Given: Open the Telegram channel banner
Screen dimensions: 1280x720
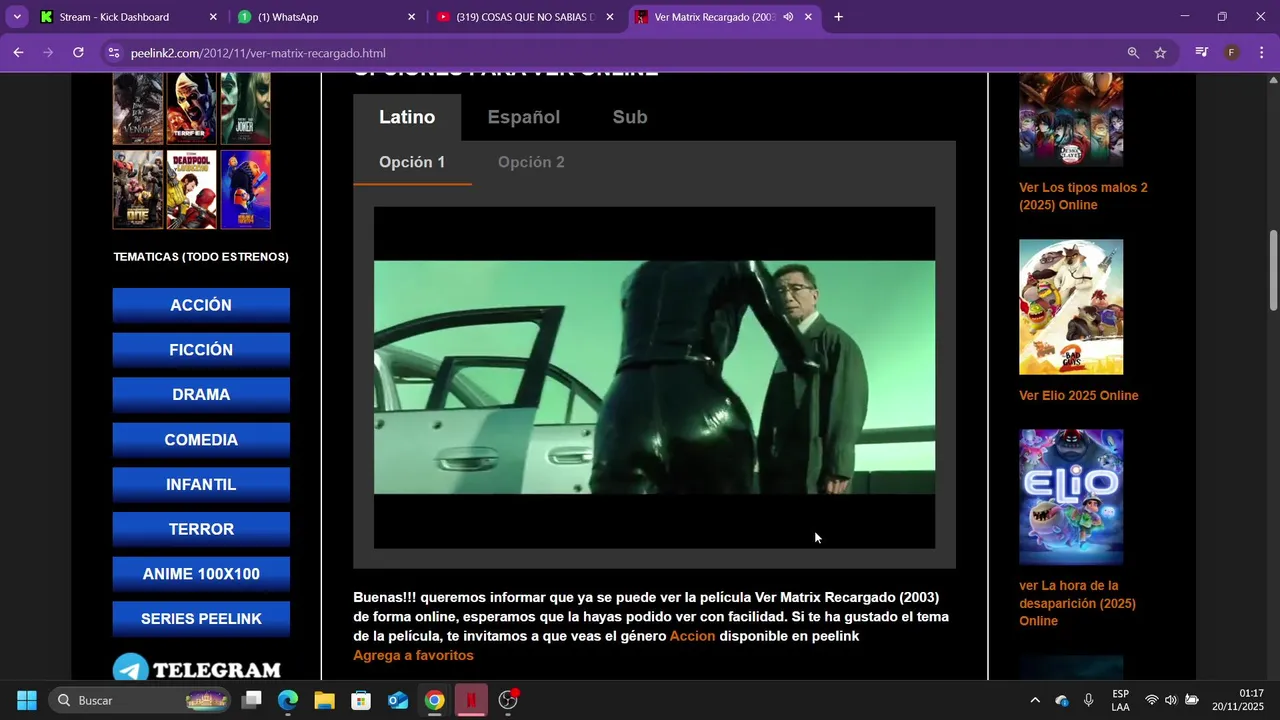Looking at the screenshot, I should tap(197, 668).
